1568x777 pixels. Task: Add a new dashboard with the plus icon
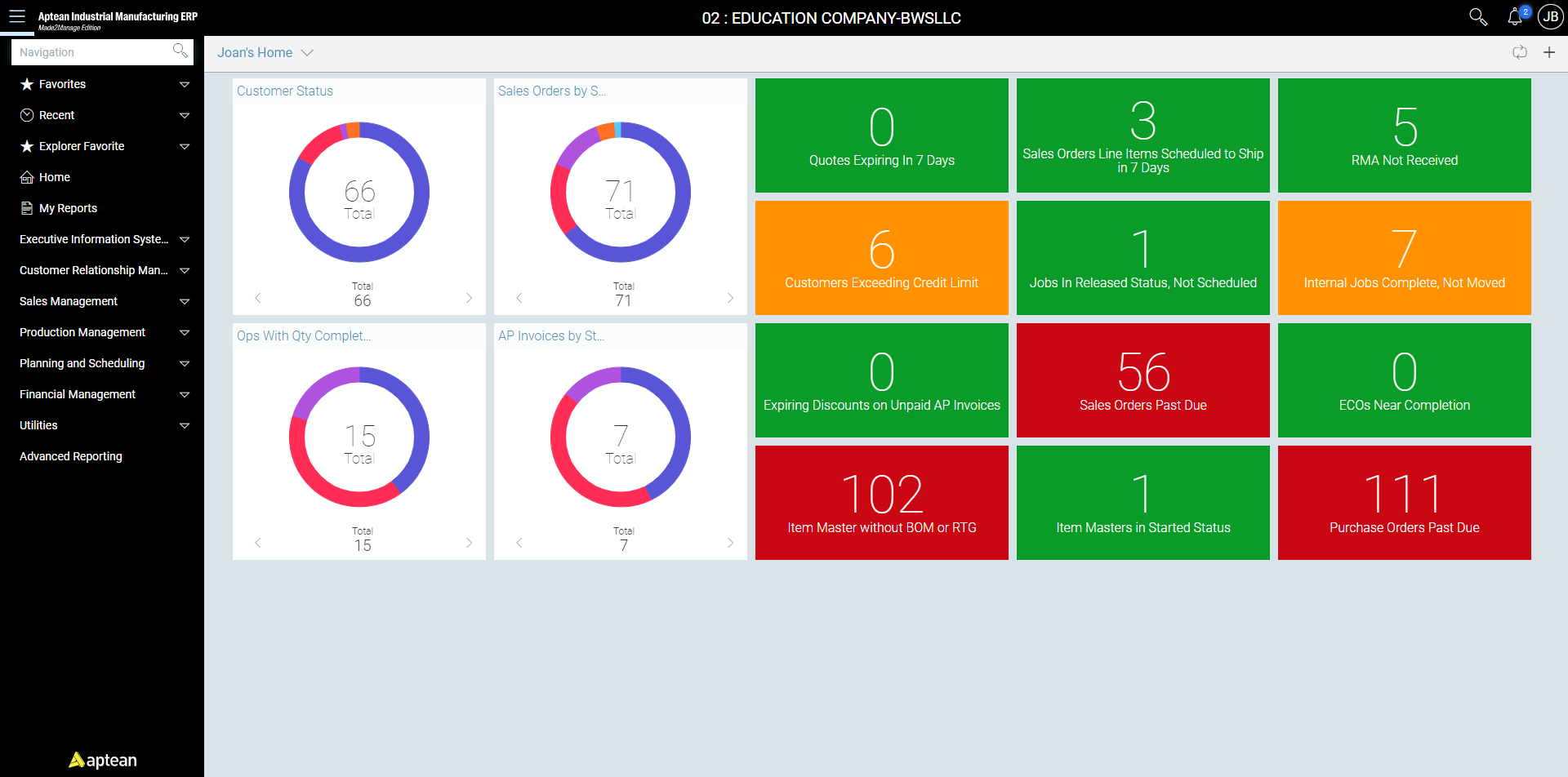(1549, 52)
